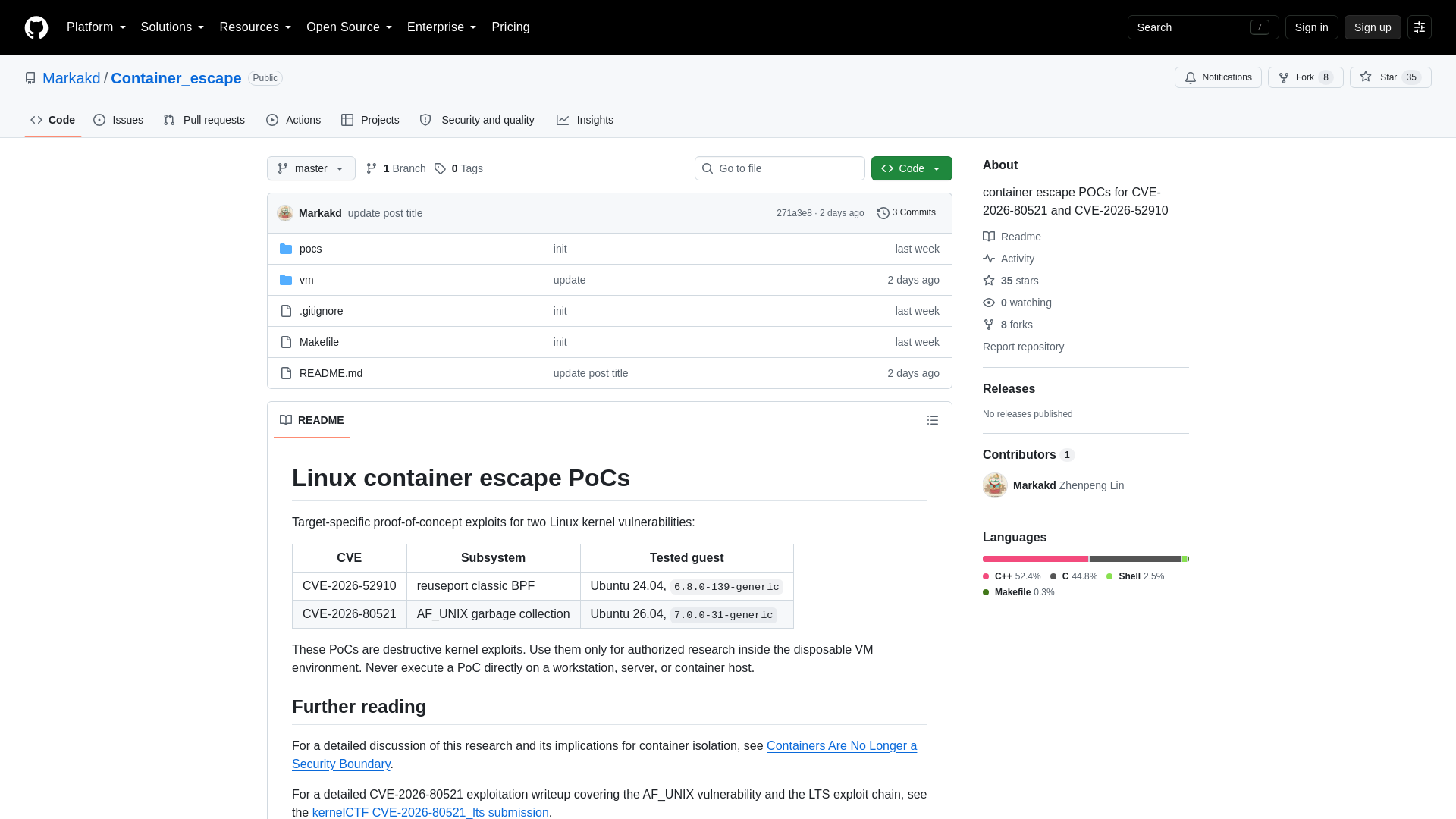1456x819 pixels.
Task: Click the .gitignore file icon
Action: [x=286, y=311]
